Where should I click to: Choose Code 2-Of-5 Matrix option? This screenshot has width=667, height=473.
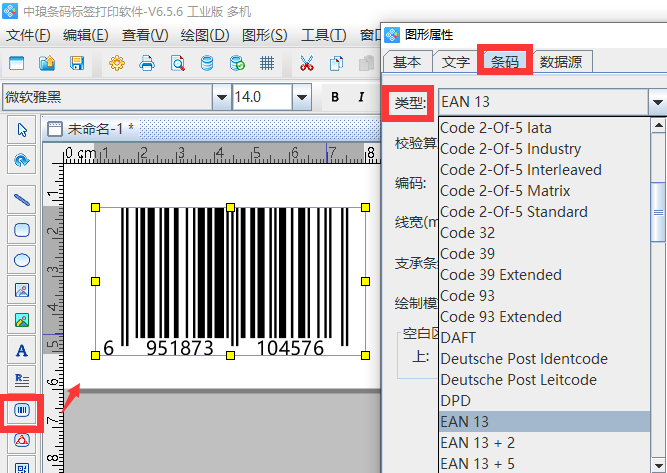pyautogui.click(x=544, y=191)
